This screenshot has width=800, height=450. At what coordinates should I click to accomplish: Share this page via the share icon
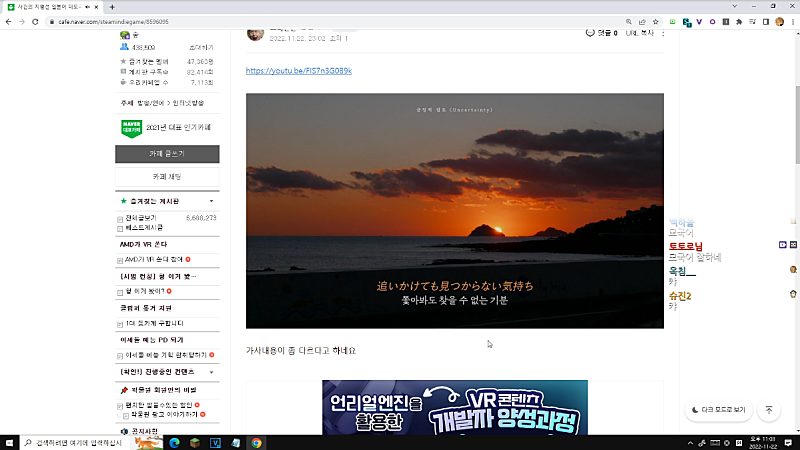(x=642, y=22)
